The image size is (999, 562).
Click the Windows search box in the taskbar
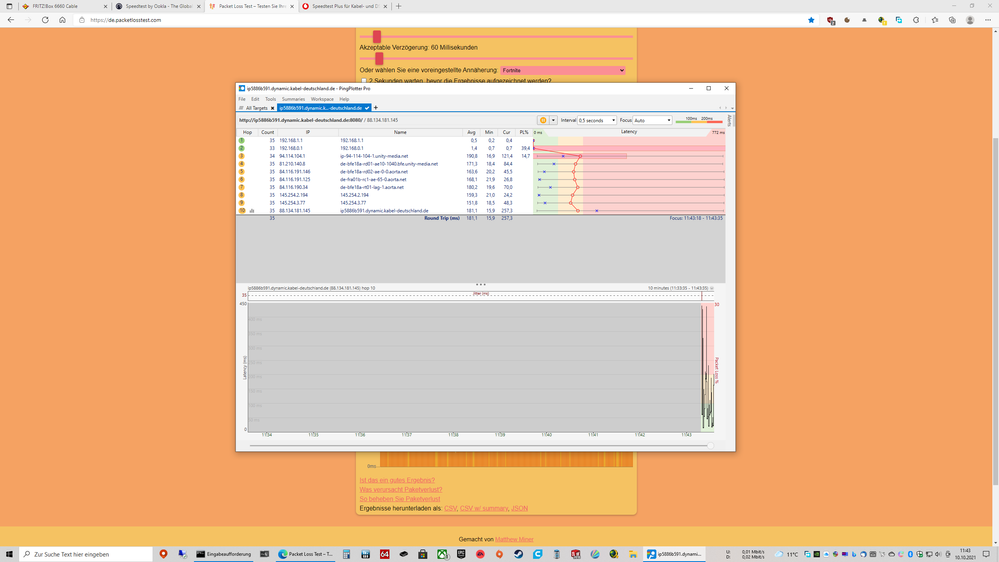[85, 554]
